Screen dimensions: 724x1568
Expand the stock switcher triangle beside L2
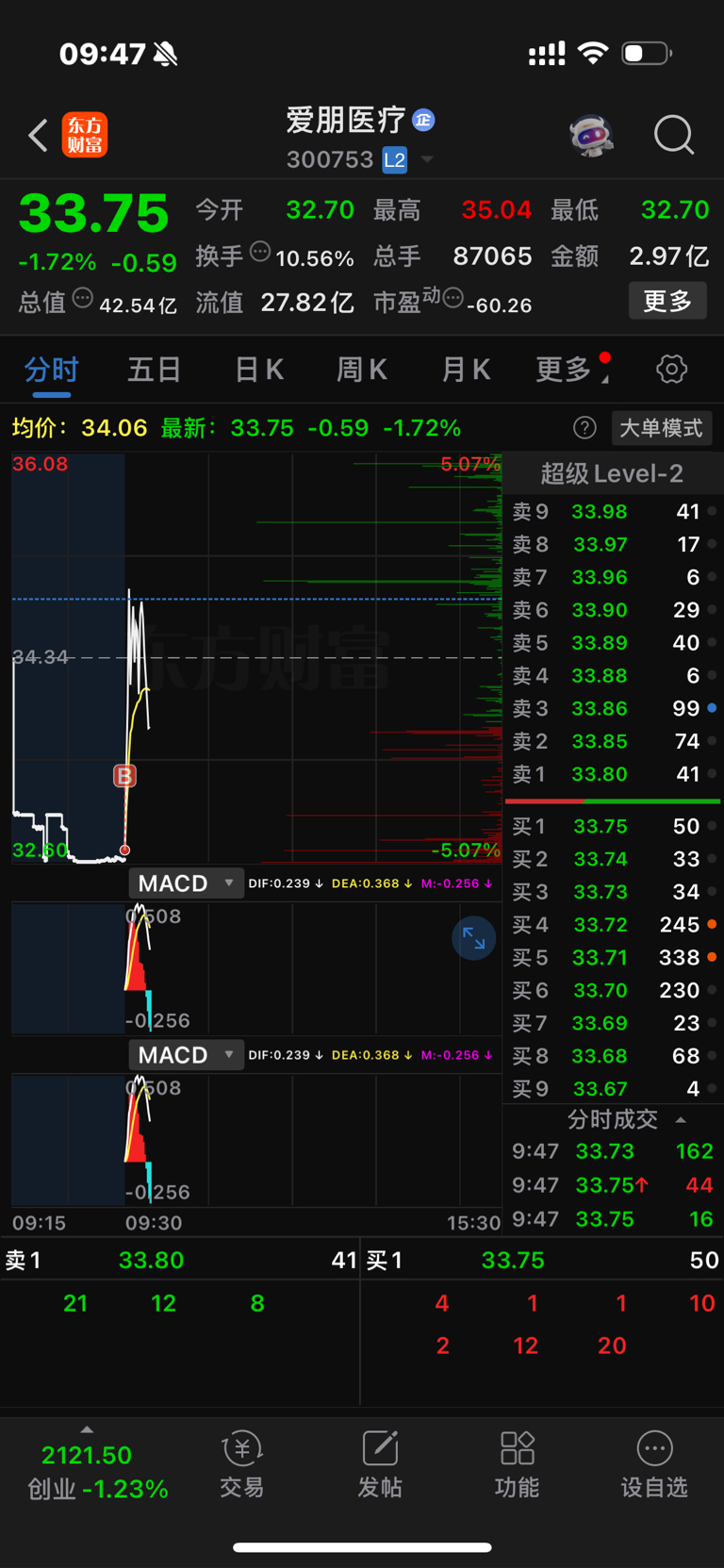(427, 159)
